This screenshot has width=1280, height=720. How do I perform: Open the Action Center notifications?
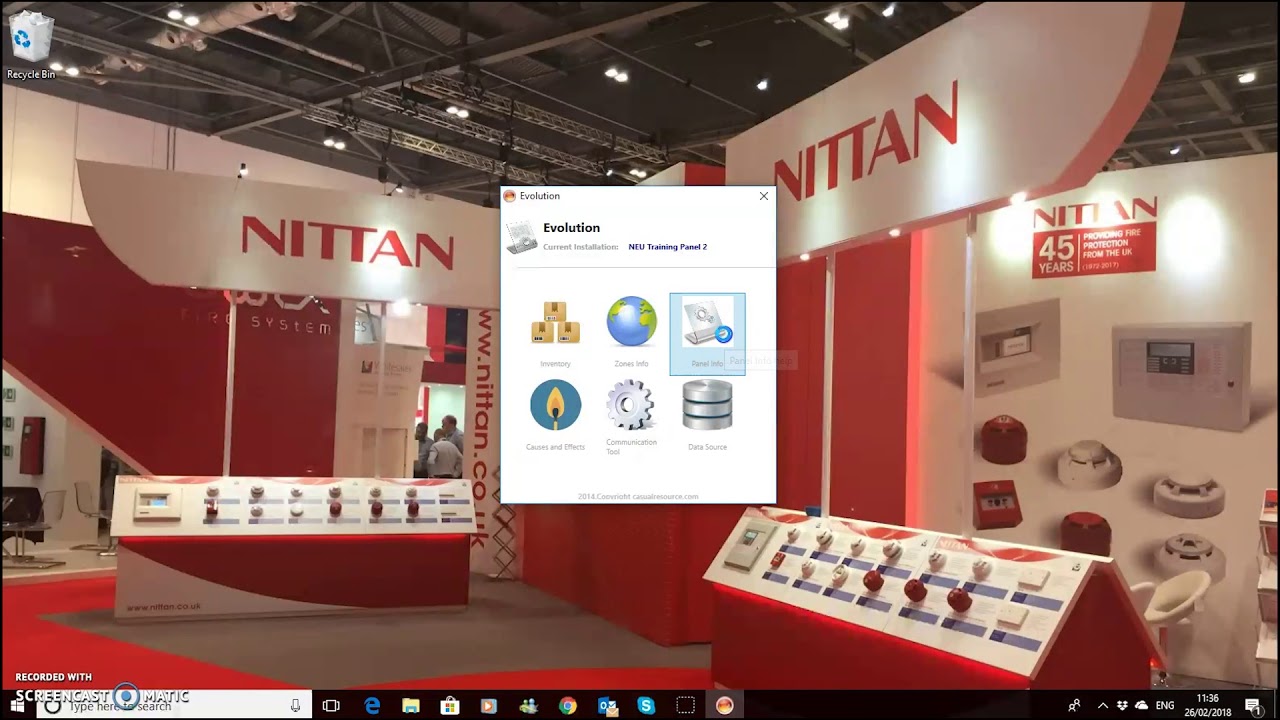pyautogui.click(x=1252, y=705)
